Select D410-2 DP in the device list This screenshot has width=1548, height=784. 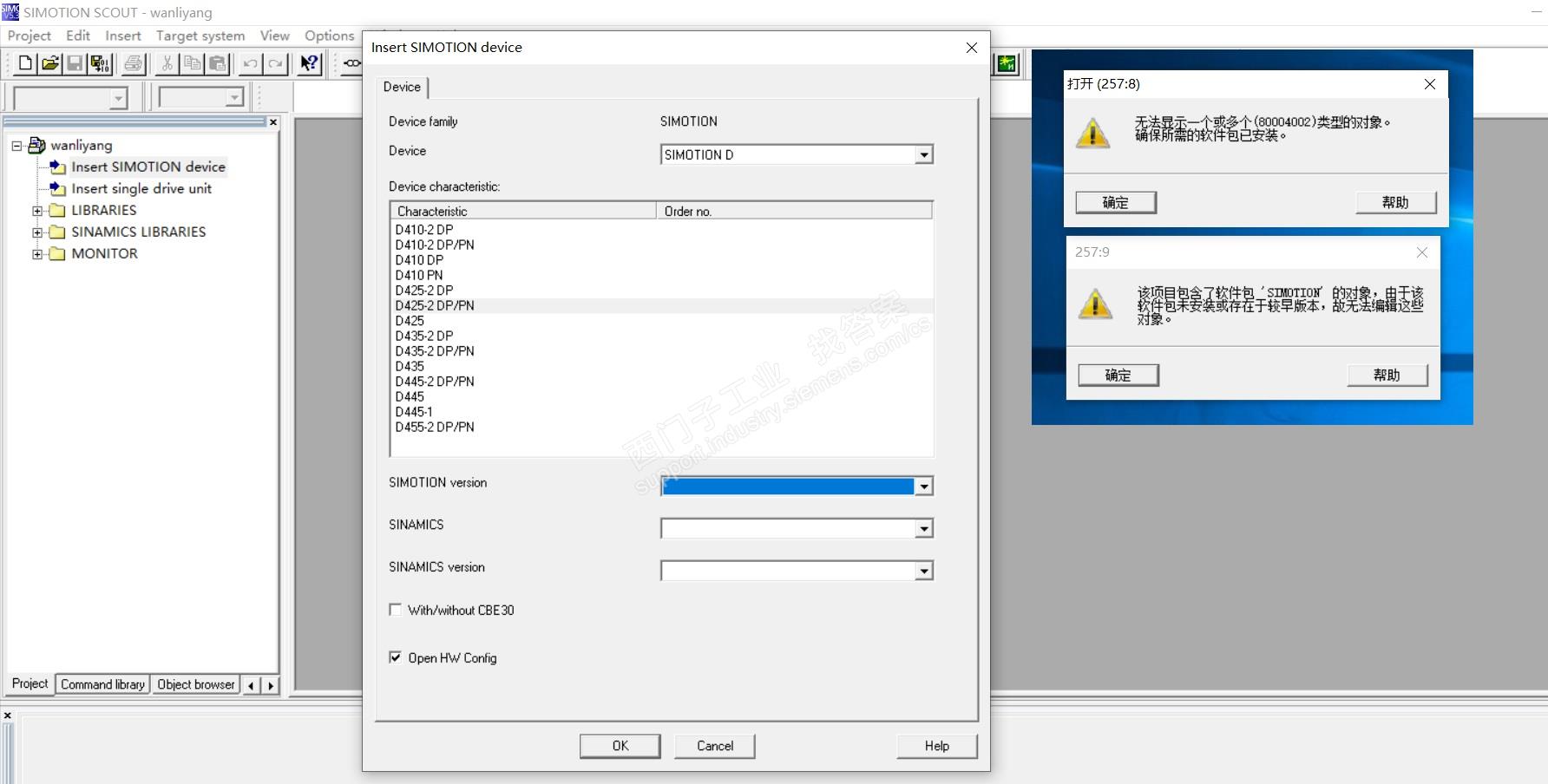pyautogui.click(x=424, y=230)
